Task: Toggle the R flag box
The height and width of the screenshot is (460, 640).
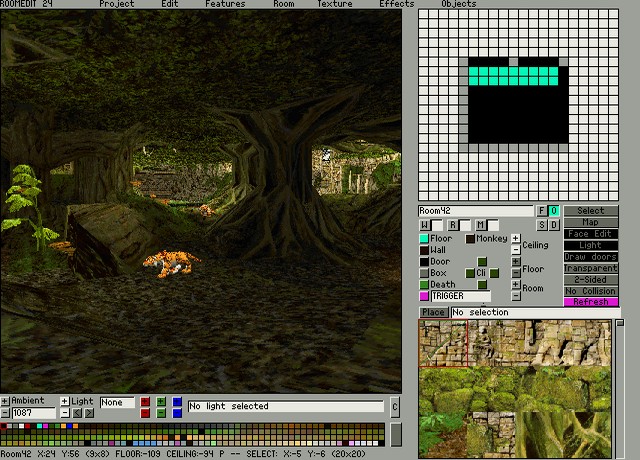Action: pyautogui.click(x=453, y=225)
